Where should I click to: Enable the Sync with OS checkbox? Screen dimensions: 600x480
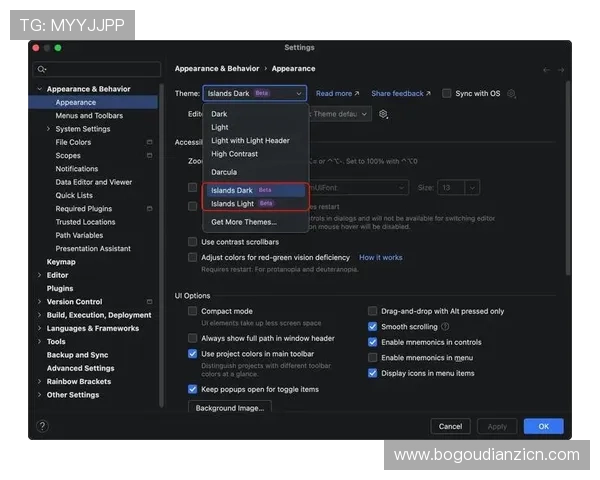pos(447,94)
